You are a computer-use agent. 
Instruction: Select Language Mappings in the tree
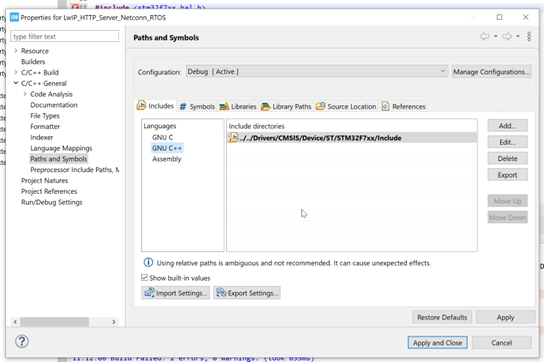(x=61, y=148)
